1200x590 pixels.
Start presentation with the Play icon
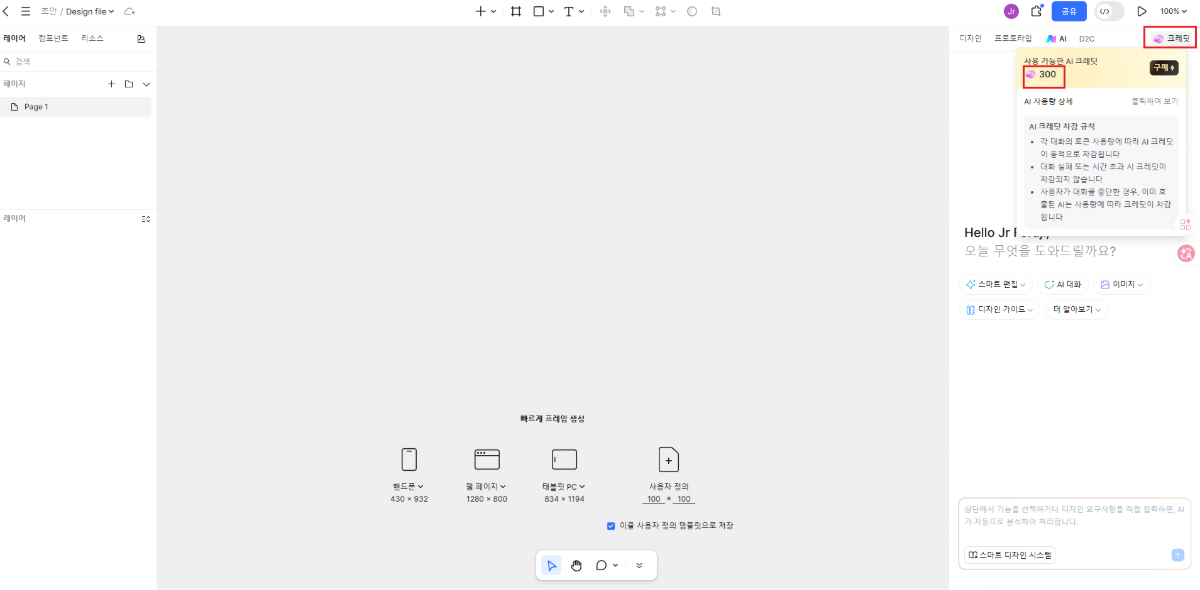1143,11
